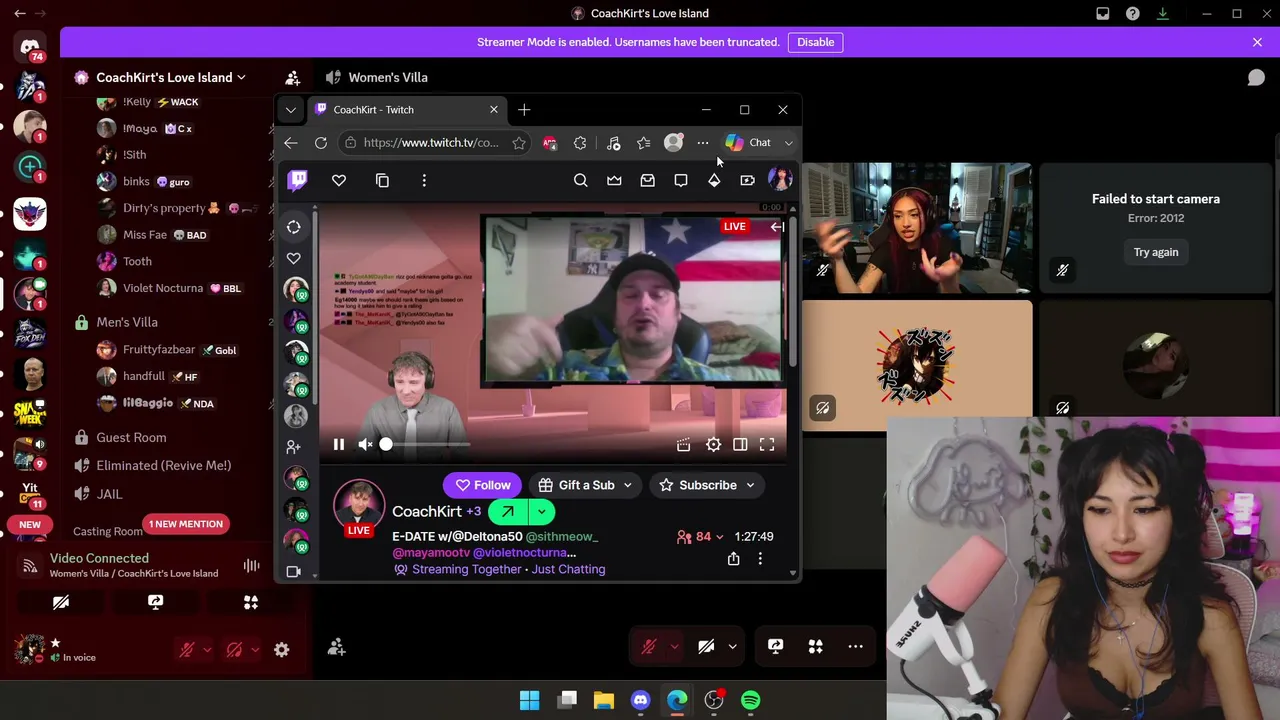Expand the green stream-together arrow dropdown

pyautogui.click(x=541, y=512)
